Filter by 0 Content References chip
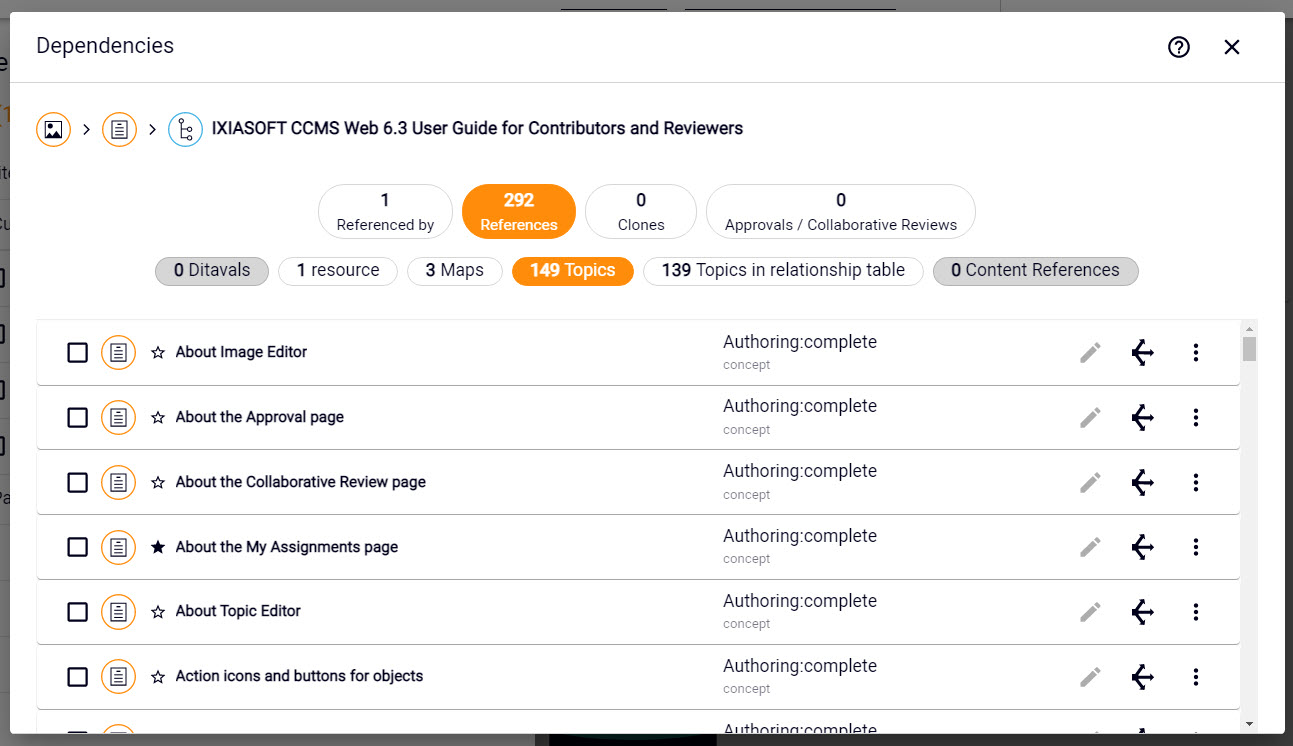 click(x=1035, y=271)
